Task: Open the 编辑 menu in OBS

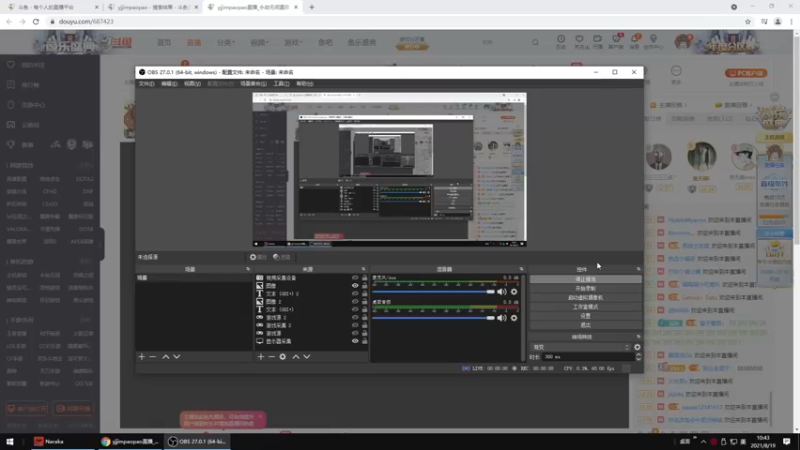Action: point(169,84)
